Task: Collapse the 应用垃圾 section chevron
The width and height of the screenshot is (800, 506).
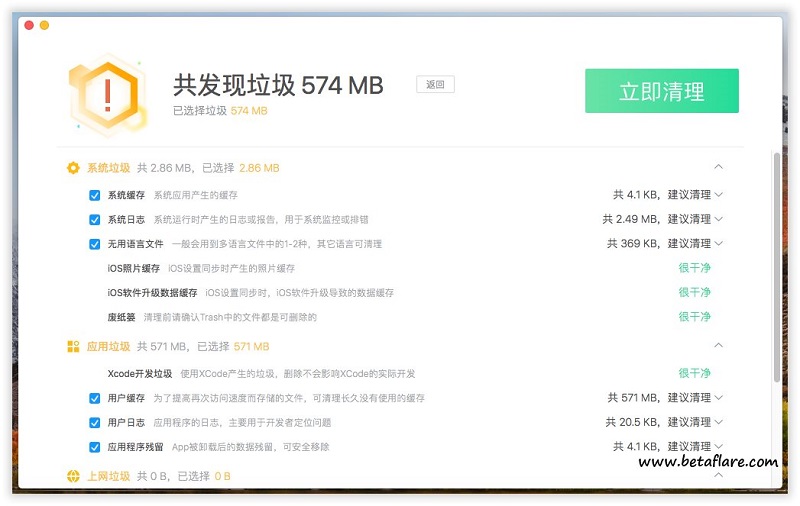Action: coord(718,346)
